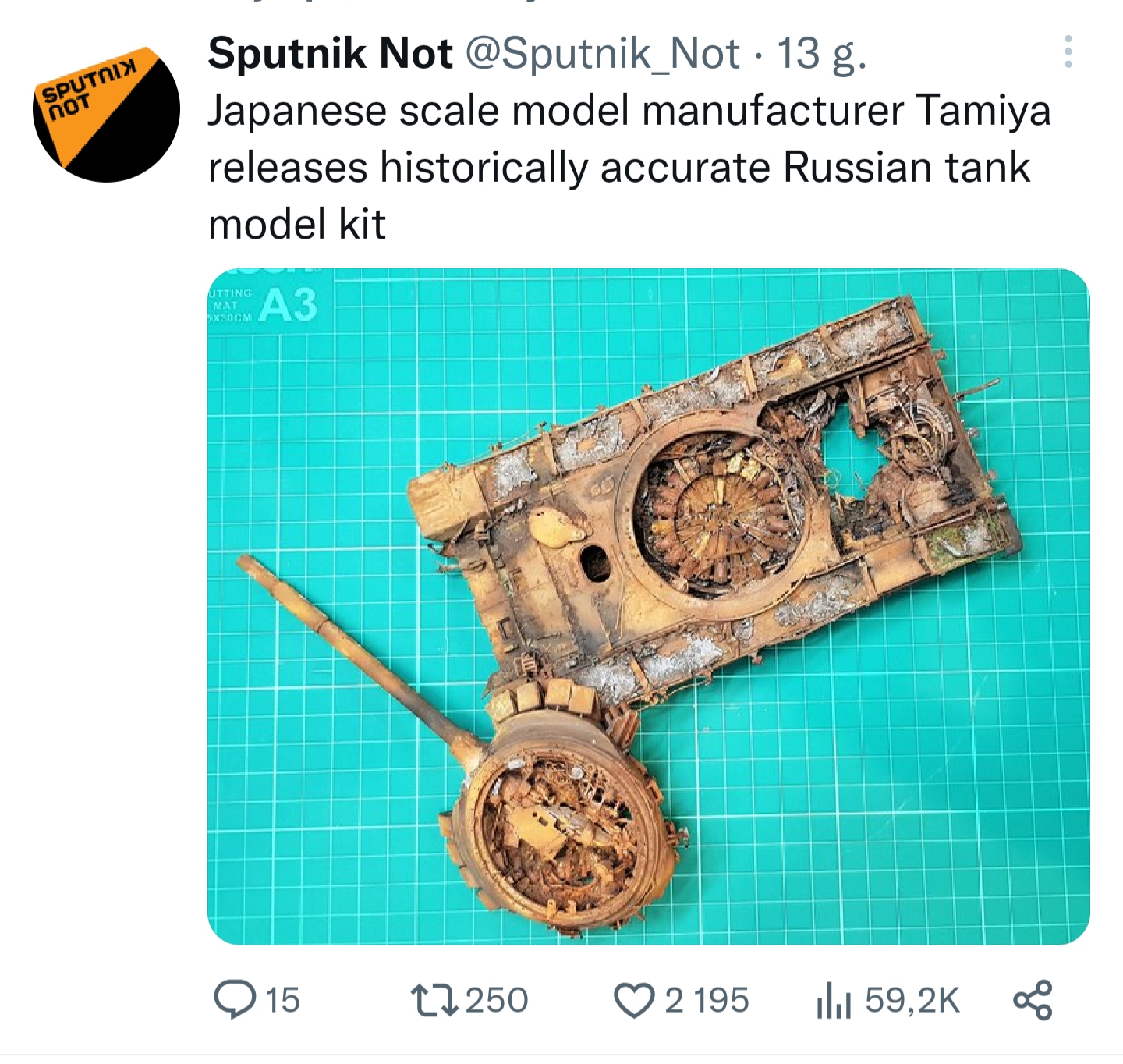Click the reply speech bubble icon
This screenshot has height=1064, width=1123.
[x=235, y=1000]
